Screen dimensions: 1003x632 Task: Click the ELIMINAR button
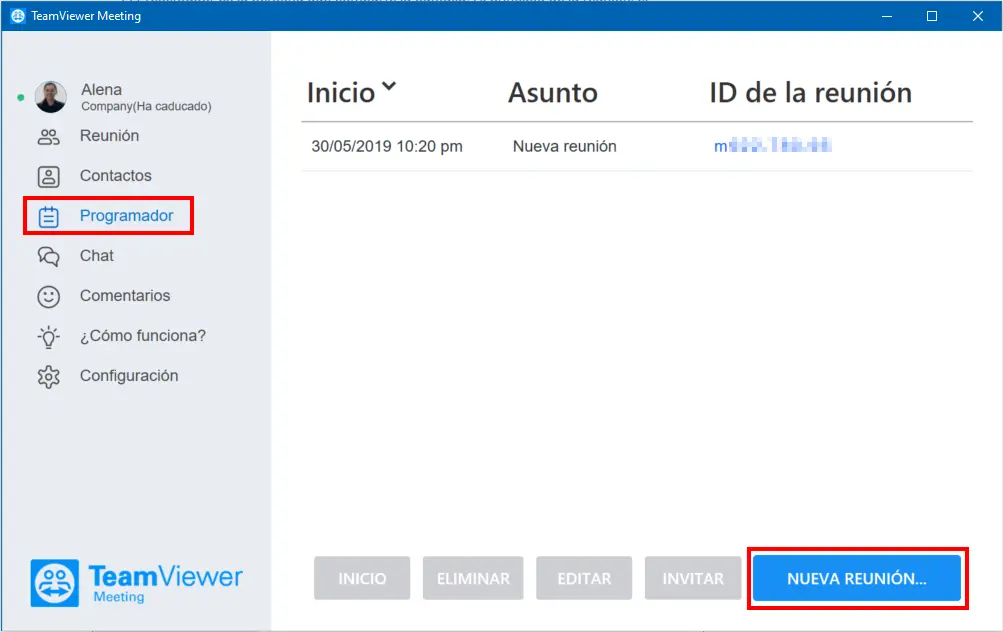473,578
